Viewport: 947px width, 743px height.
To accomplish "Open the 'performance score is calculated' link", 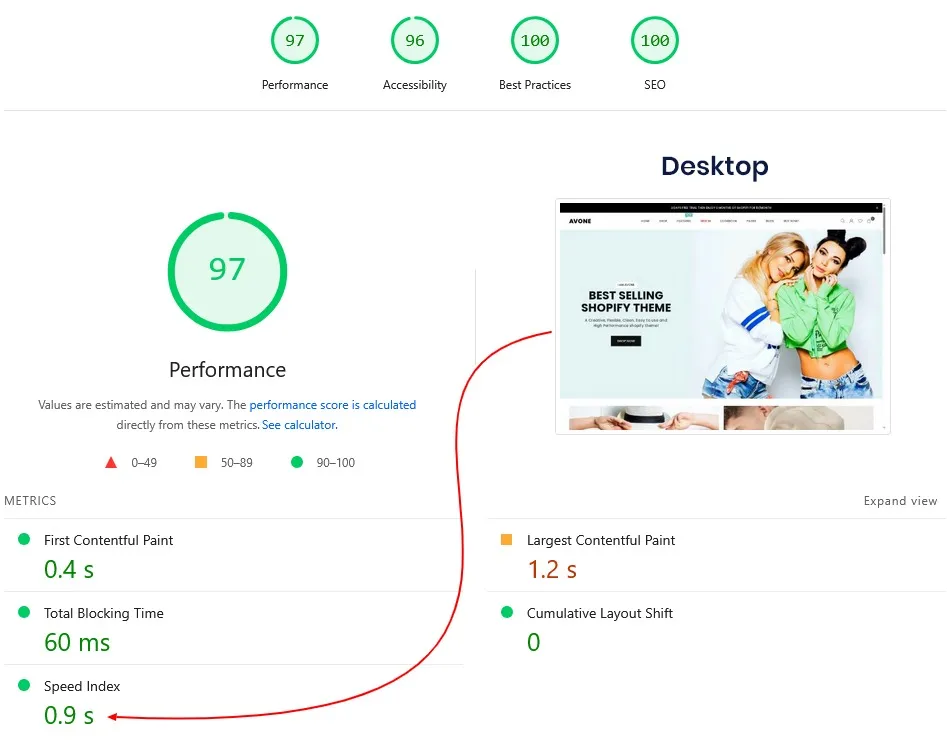I will click(332, 405).
